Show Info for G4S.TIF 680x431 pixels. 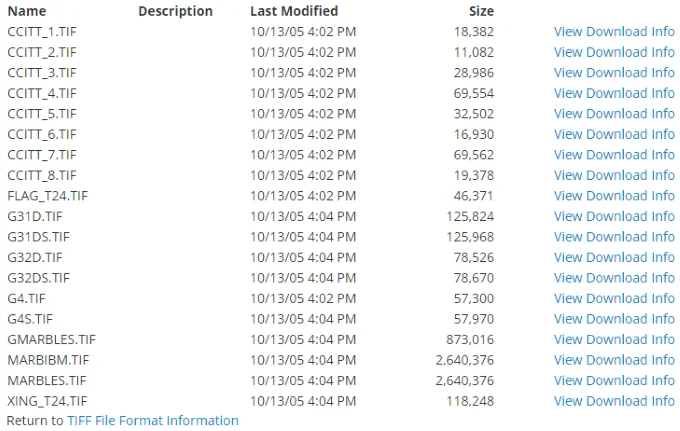click(663, 319)
